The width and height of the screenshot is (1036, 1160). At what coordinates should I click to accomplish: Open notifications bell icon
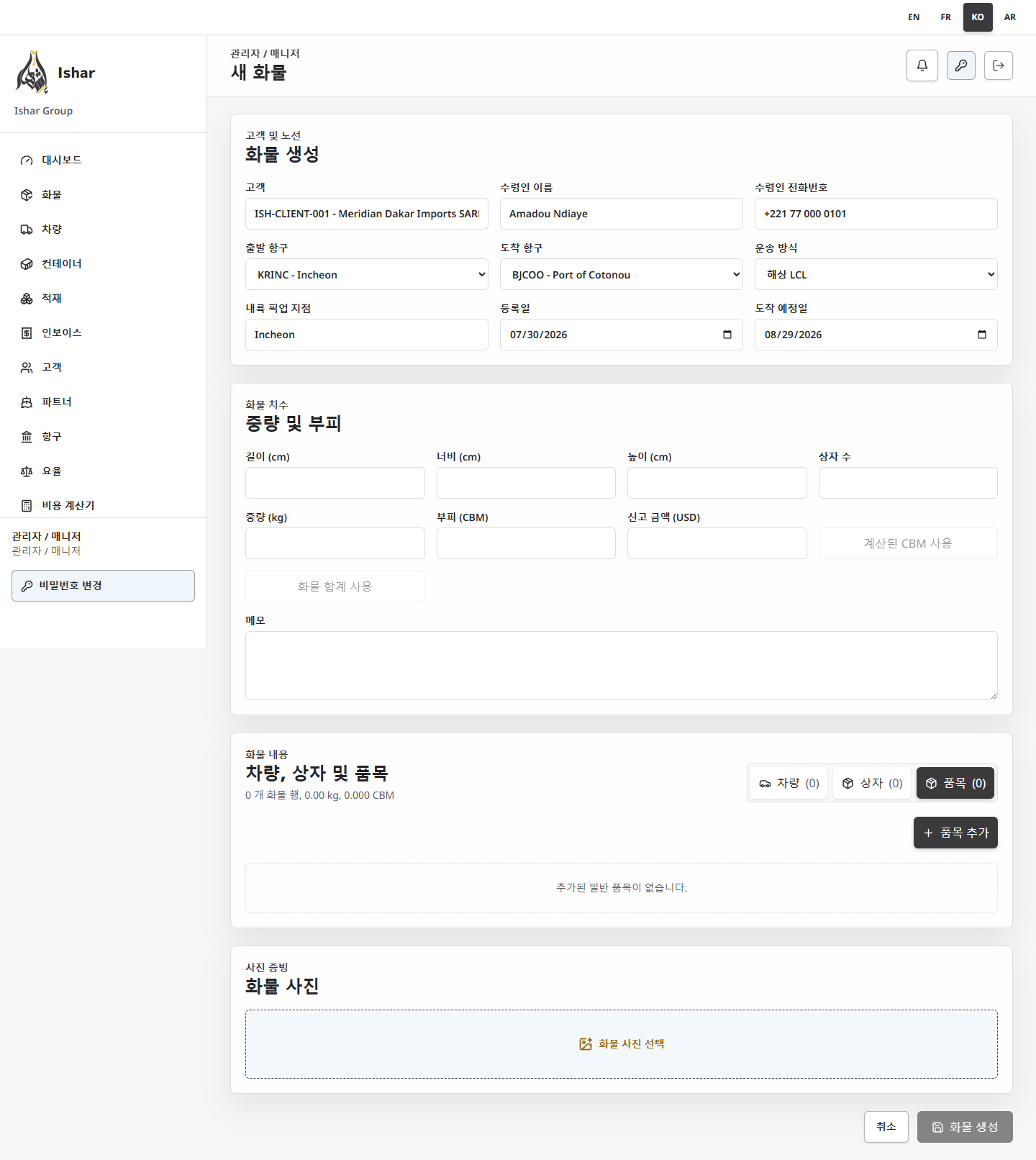click(922, 65)
